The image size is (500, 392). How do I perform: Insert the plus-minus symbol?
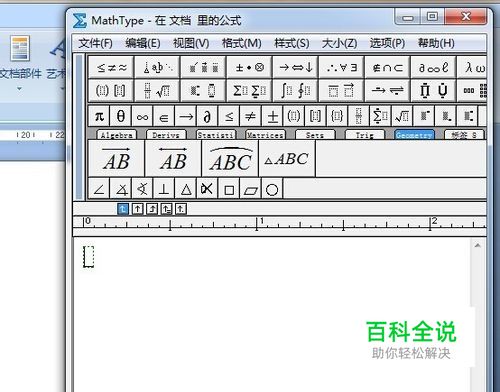pyautogui.click(x=272, y=116)
